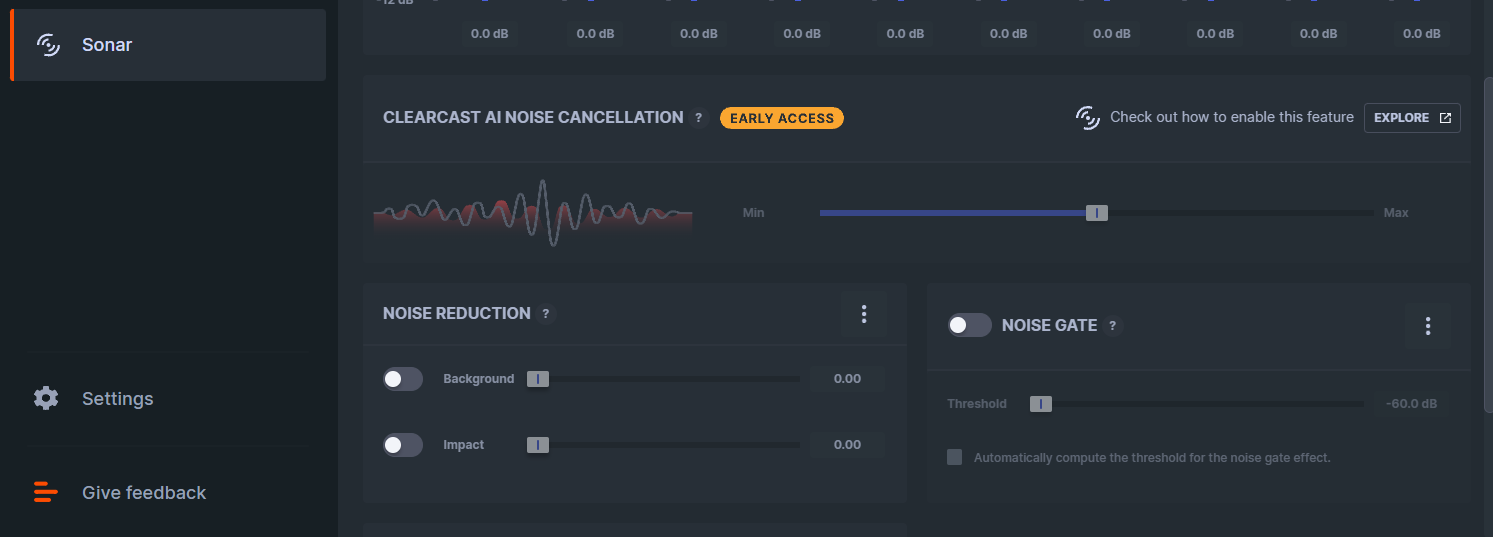This screenshot has width=1493, height=537.
Task: Open Settings gear icon
Action: 46,399
